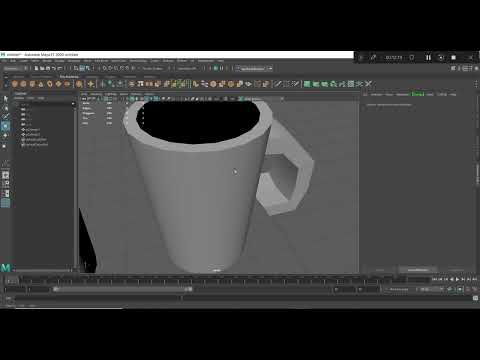Select the single-pane layout icon in left sidebar
480x360 pixels.
click(x=5, y=175)
